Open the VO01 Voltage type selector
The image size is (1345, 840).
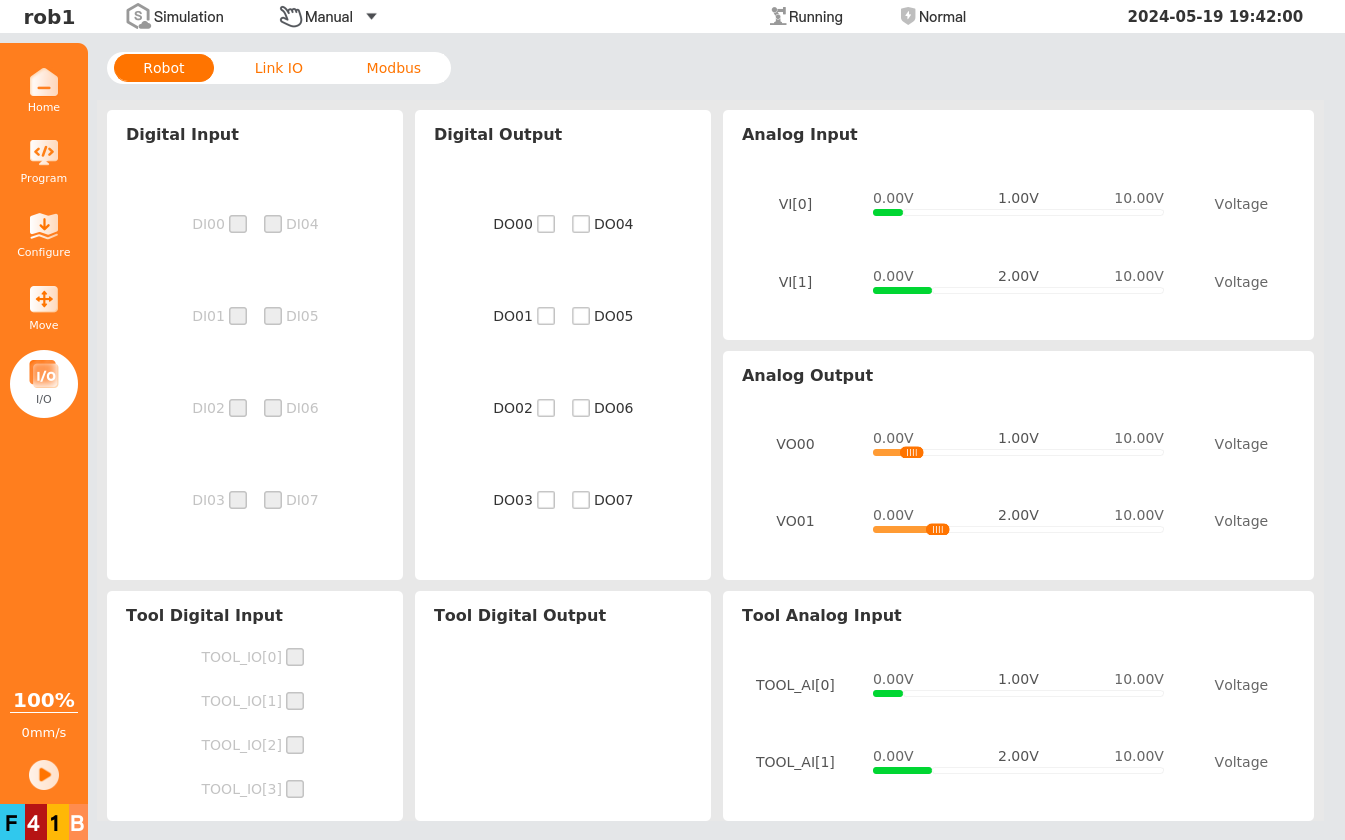(1240, 521)
